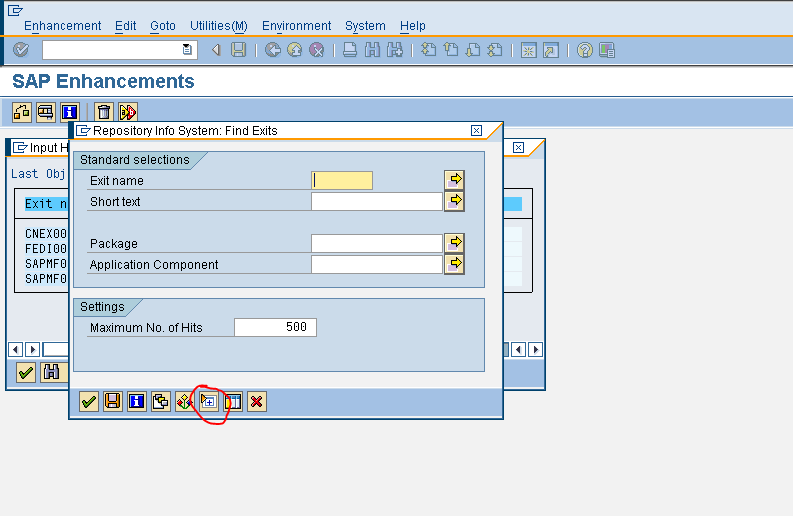Click the Exit name input field

point(342,181)
